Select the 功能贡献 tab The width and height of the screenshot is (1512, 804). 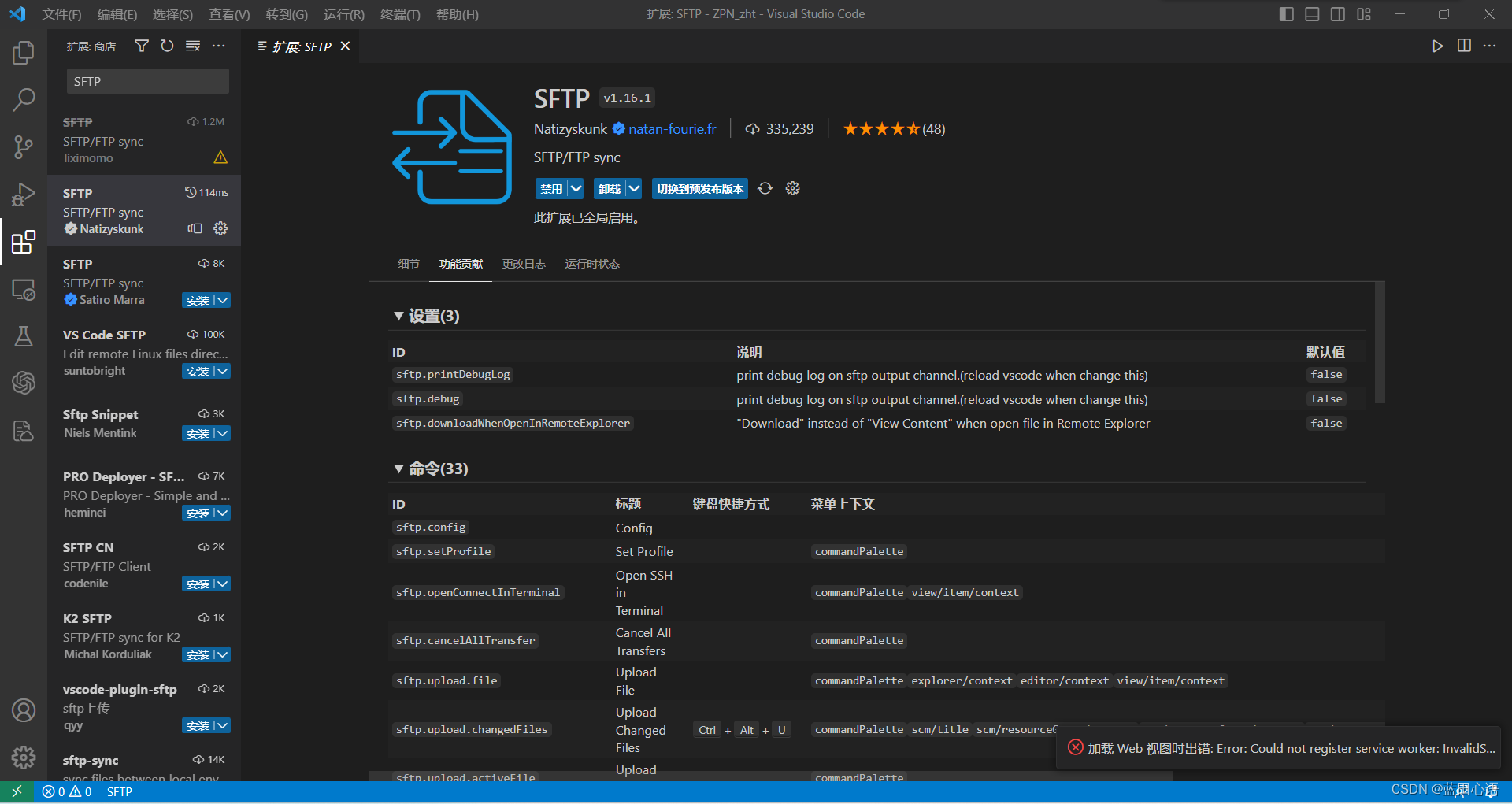[x=461, y=264]
